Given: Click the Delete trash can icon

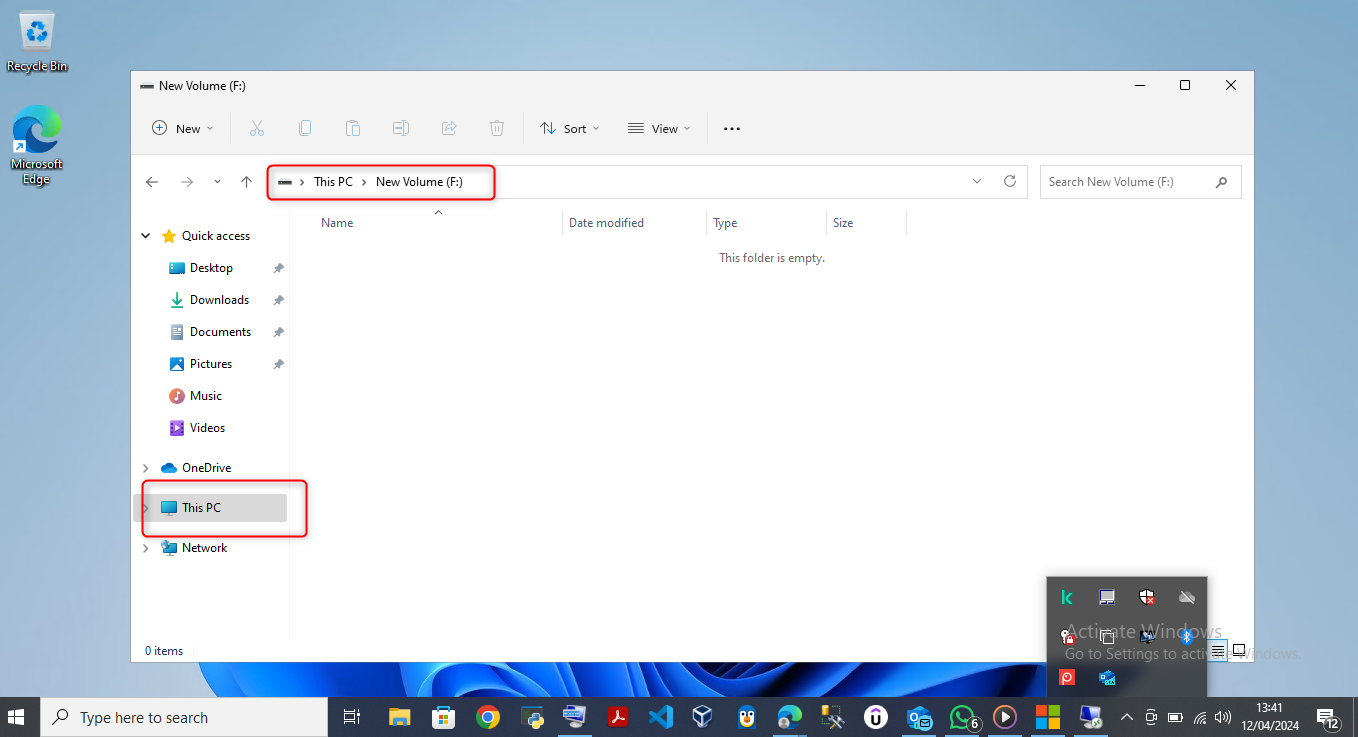Looking at the screenshot, I should pyautogui.click(x=497, y=128).
